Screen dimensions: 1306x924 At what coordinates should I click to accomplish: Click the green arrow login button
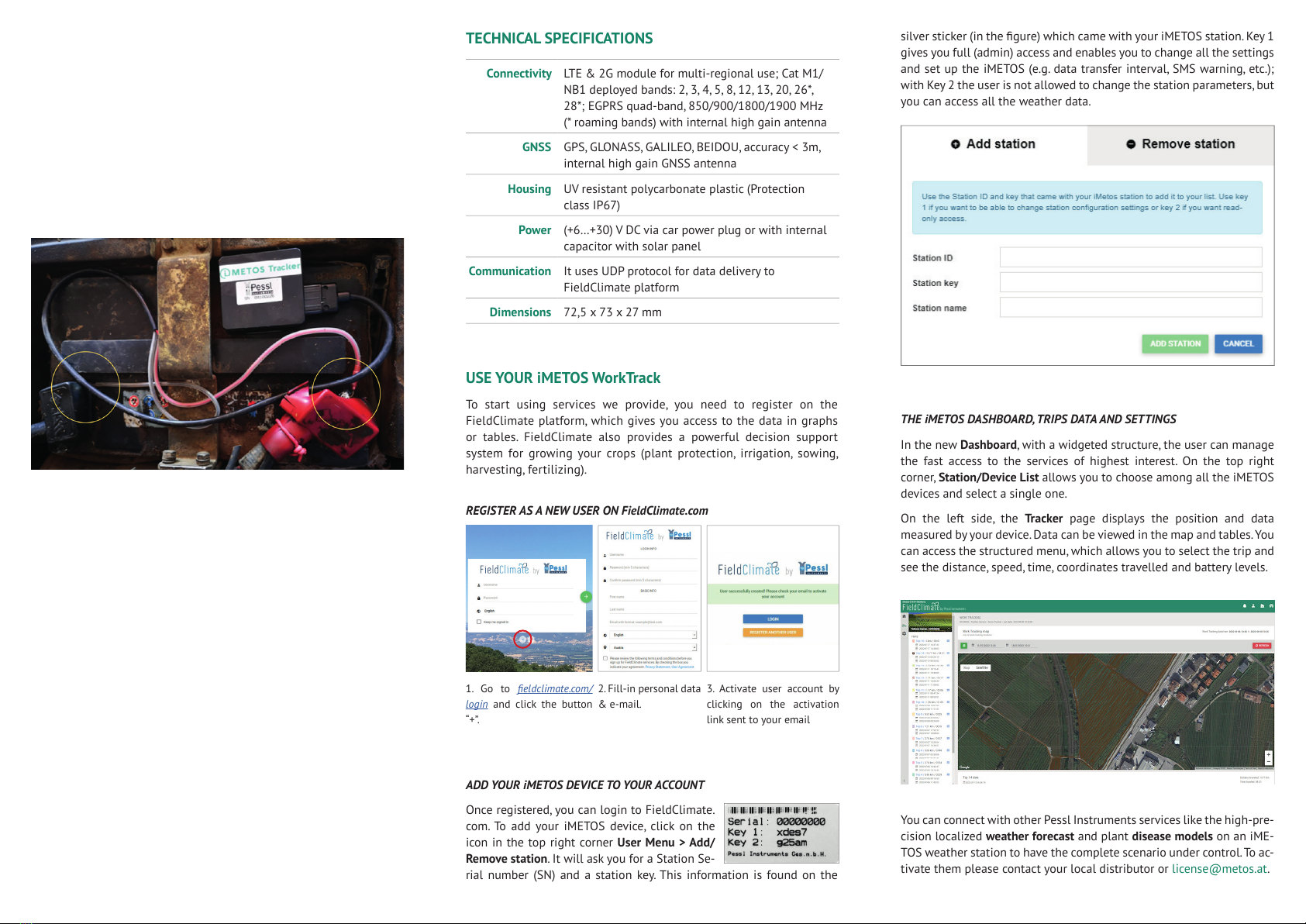pyautogui.click(x=586, y=596)
